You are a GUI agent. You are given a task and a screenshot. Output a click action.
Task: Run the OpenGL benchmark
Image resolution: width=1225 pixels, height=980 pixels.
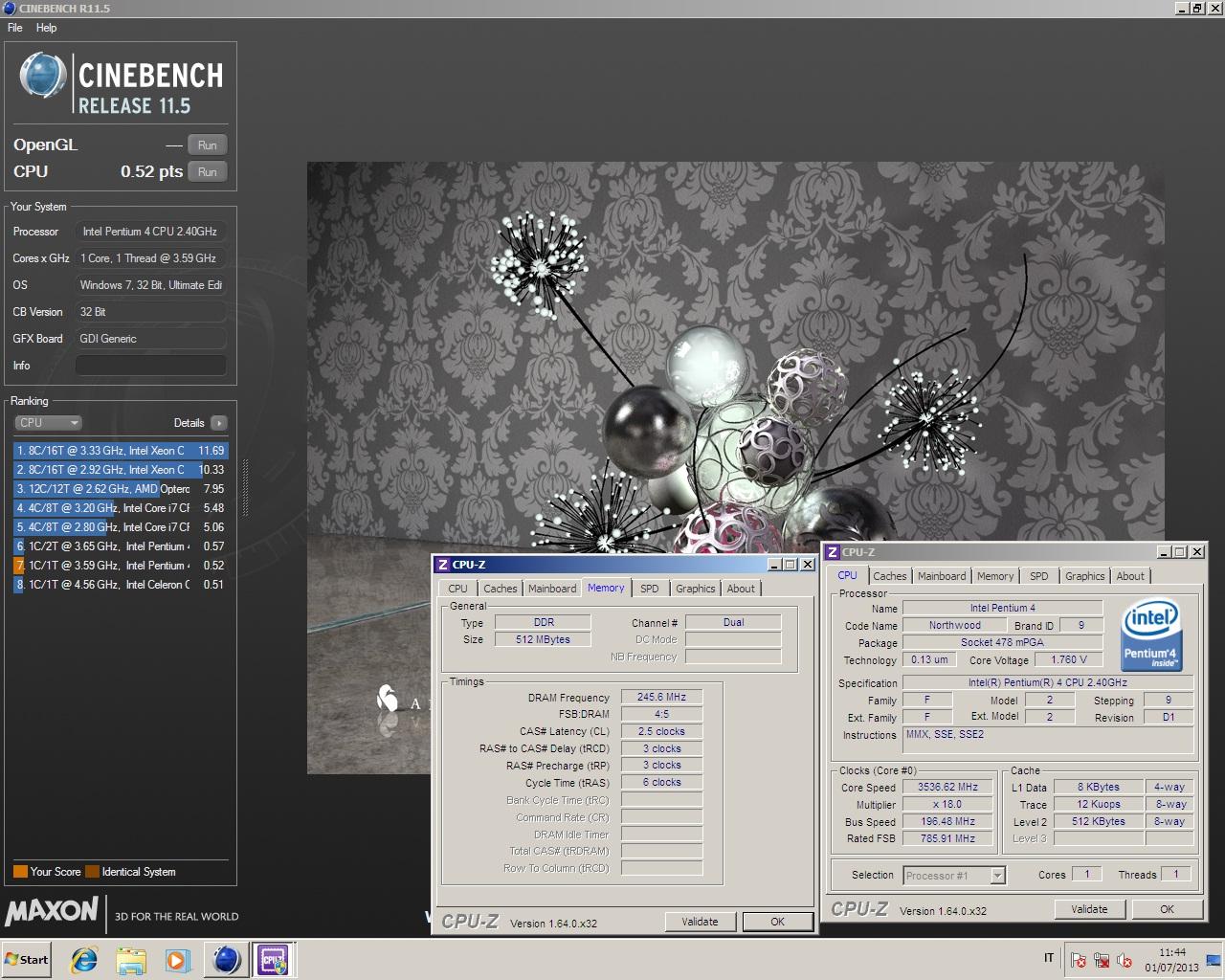(x=207, y=145)
